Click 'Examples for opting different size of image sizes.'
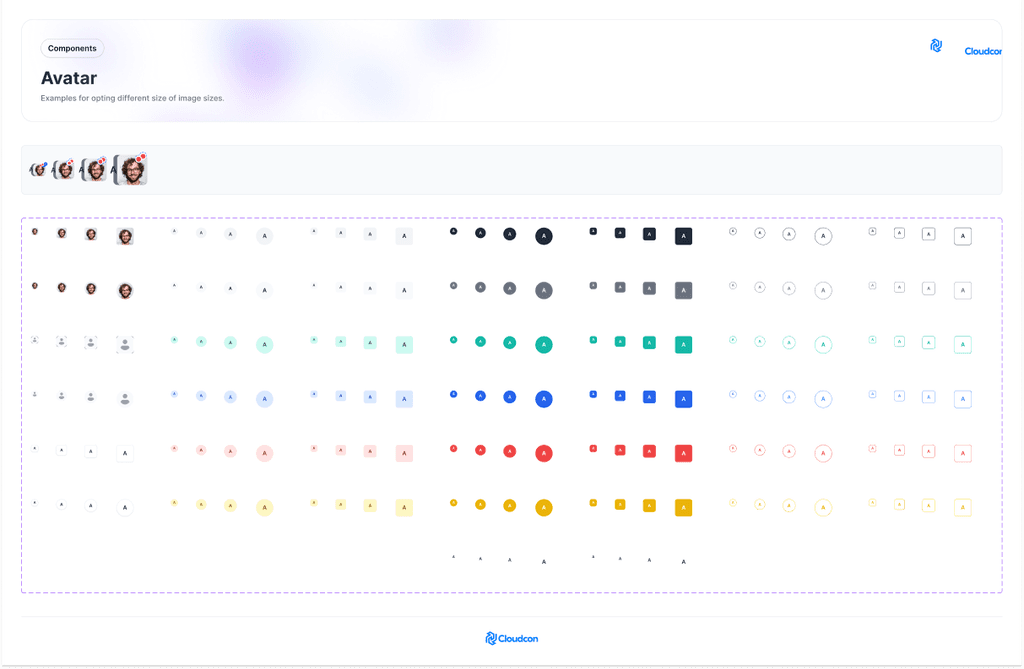The width and height of the screenshot is (1024, 669). pos(133,98)
